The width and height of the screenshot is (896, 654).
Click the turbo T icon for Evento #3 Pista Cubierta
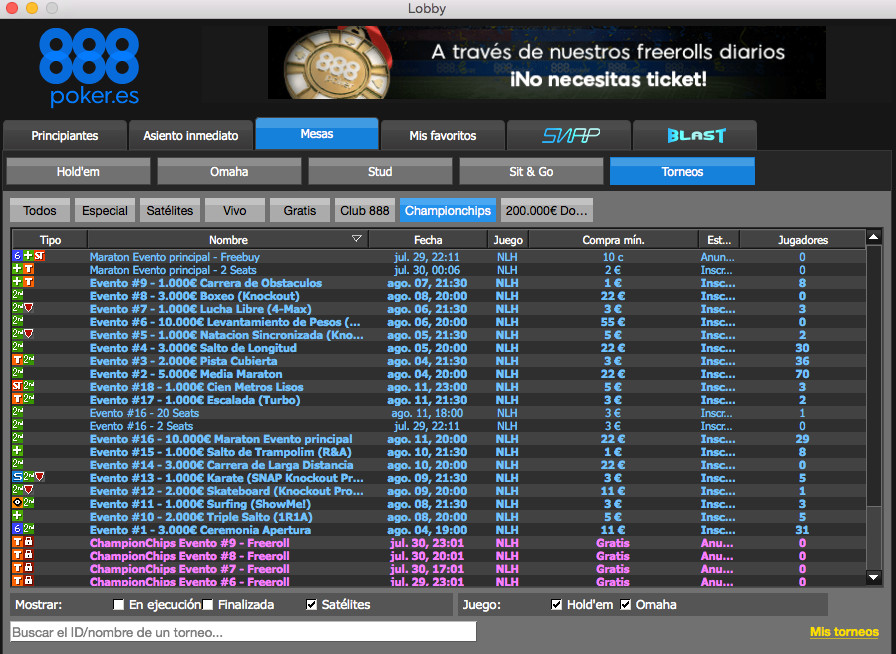pyautogui.click(x=17, y=360)
